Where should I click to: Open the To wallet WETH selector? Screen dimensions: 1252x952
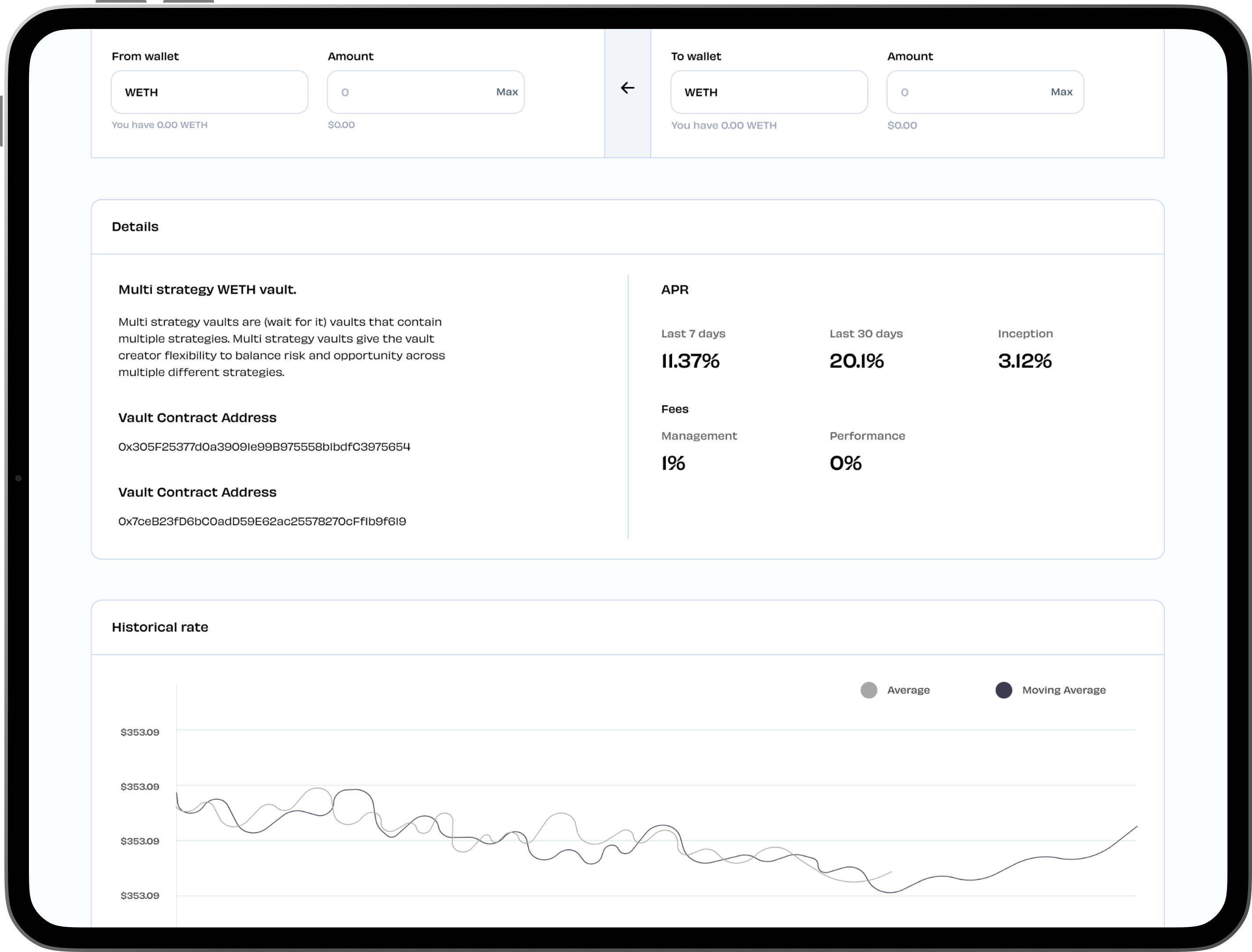pos(768,93)
